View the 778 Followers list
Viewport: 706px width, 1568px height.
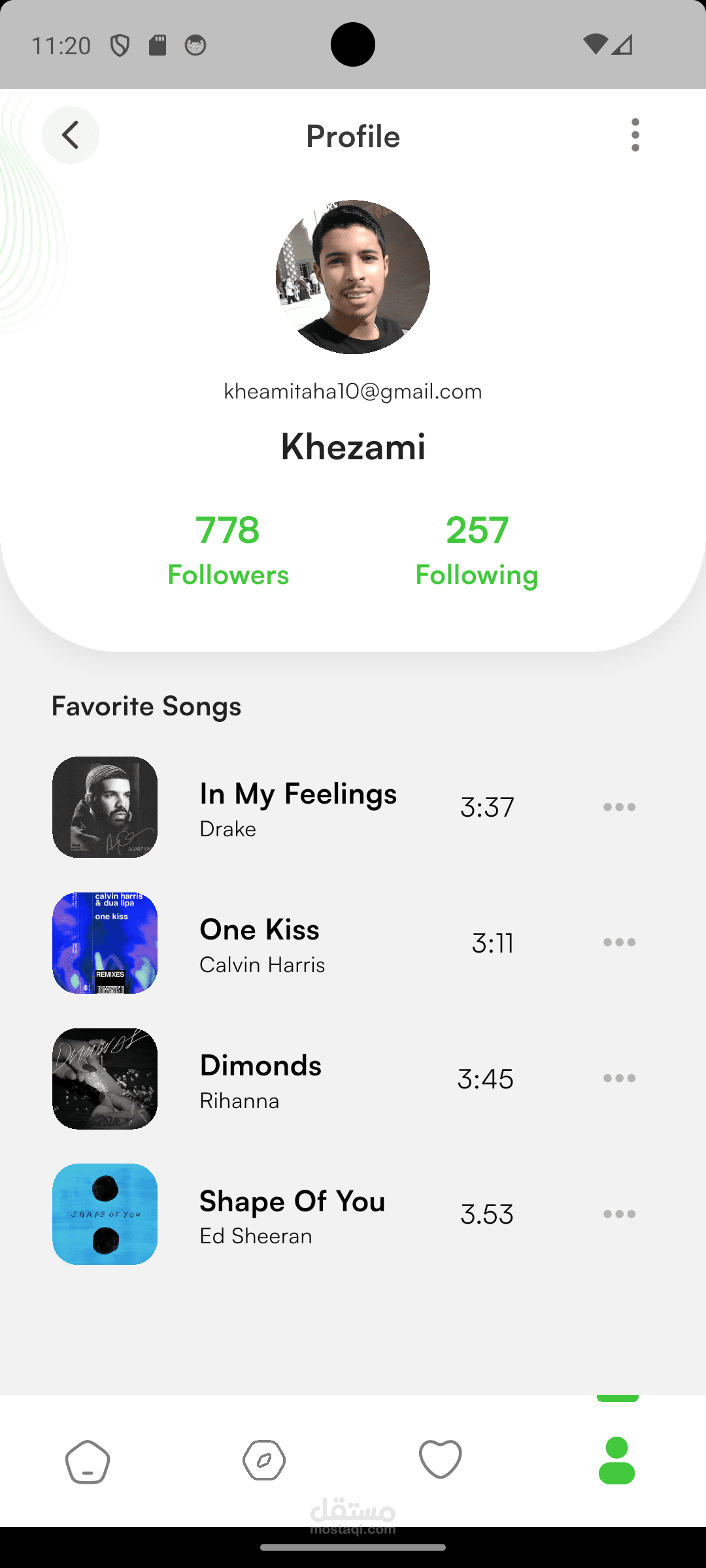click(228, 550)
